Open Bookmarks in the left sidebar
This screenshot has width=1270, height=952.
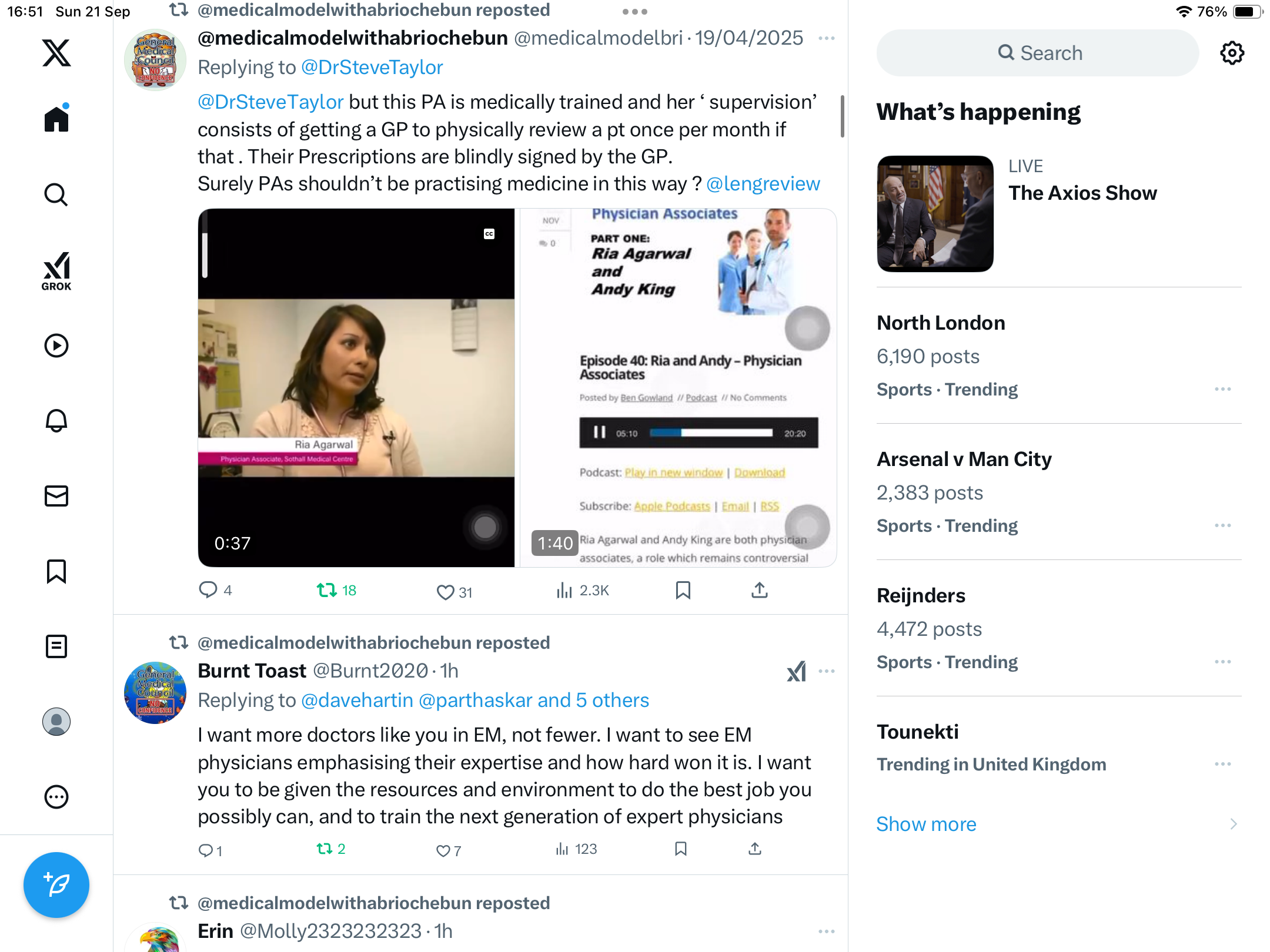56,571
